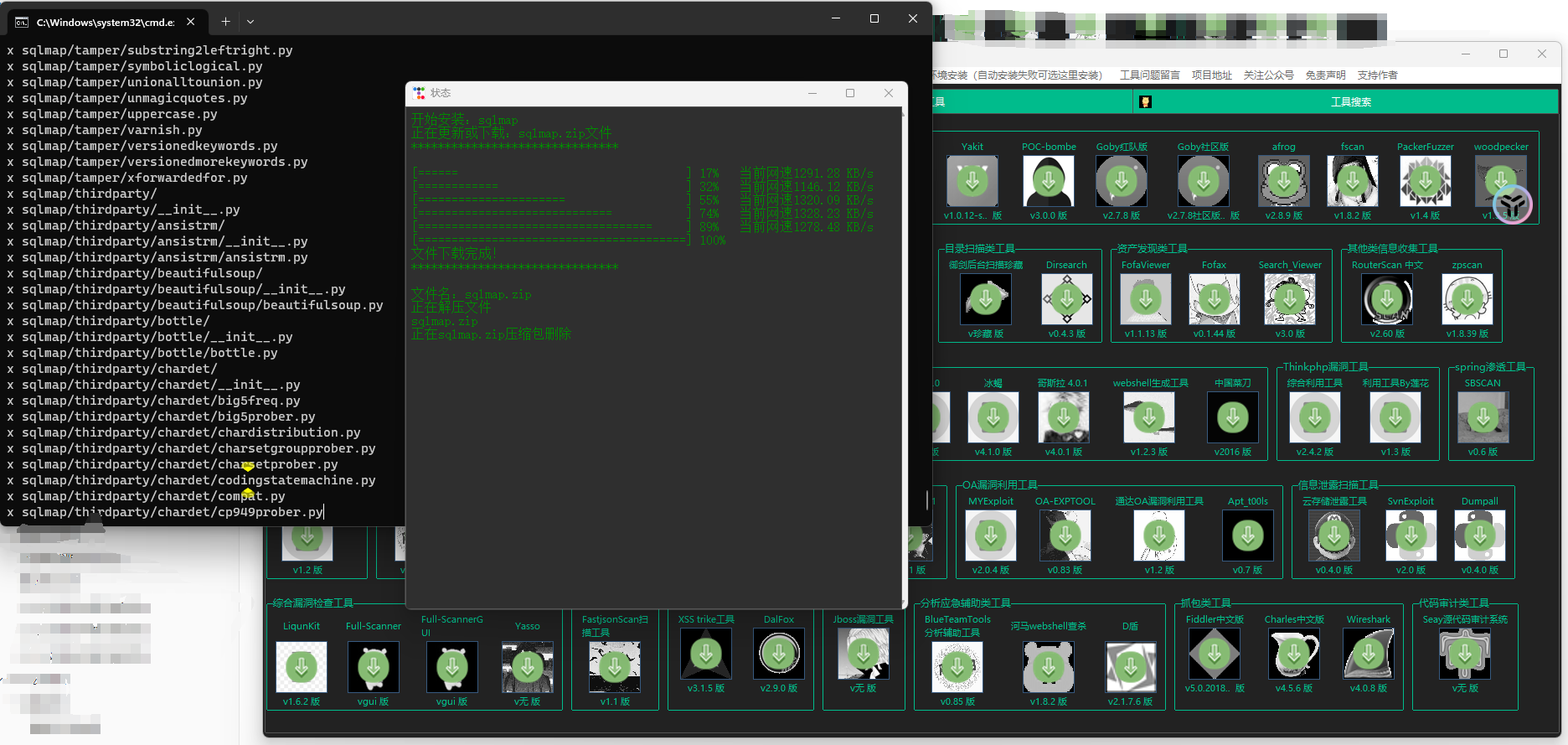This screenshot has width=1568, height=745.
Task: Open 工具问题留言 menu item
Action: pos(1150,75)
